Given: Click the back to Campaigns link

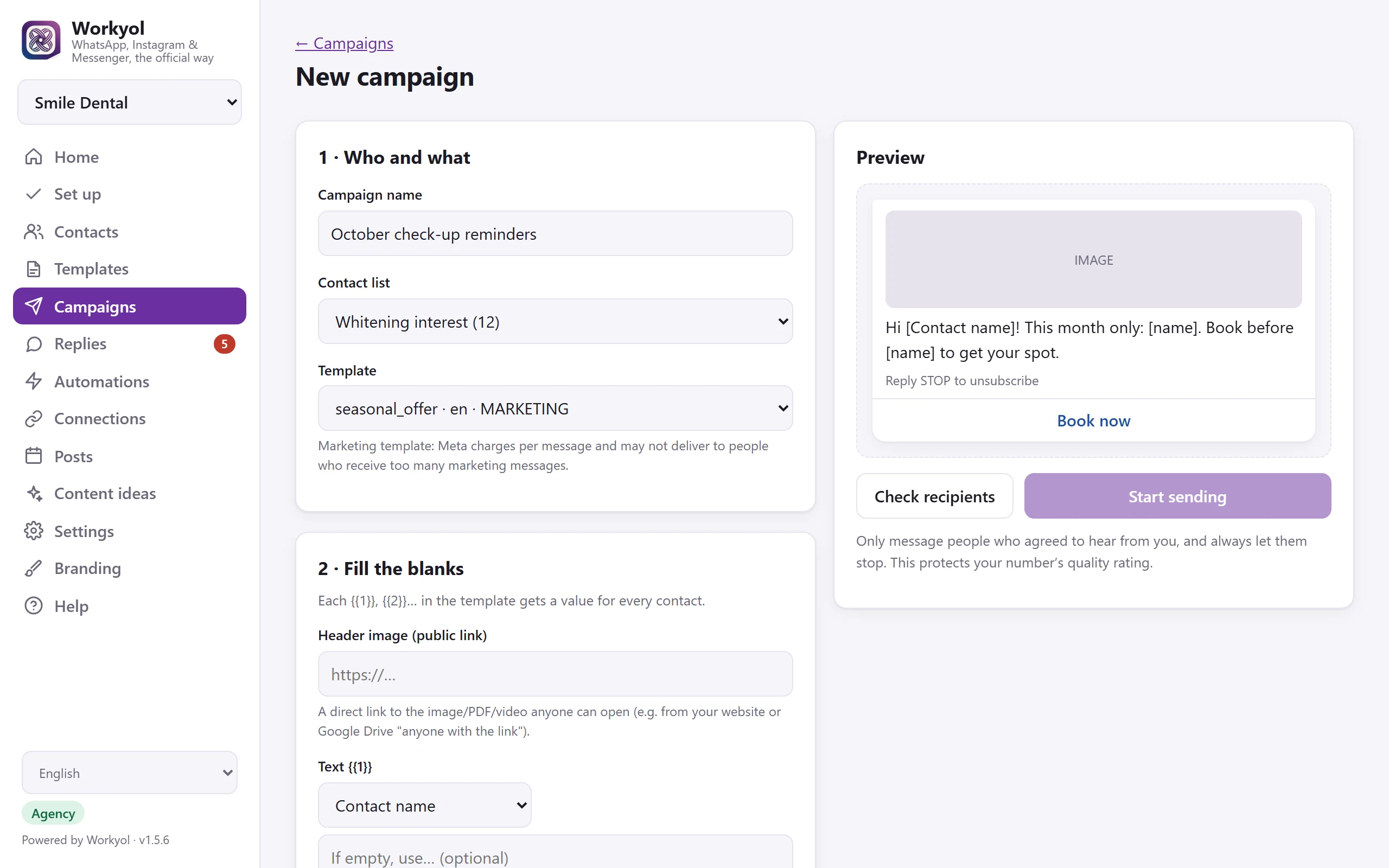Looking at the screenshot, I should [345, 43].
